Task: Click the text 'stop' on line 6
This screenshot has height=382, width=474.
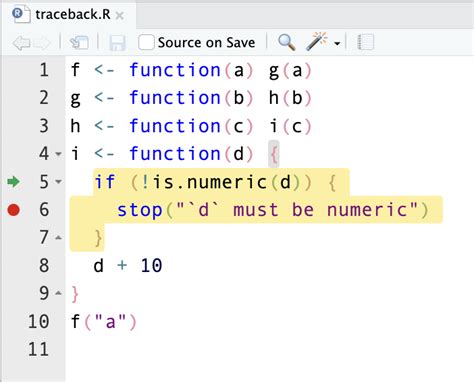Action: (x=140, y=210)
